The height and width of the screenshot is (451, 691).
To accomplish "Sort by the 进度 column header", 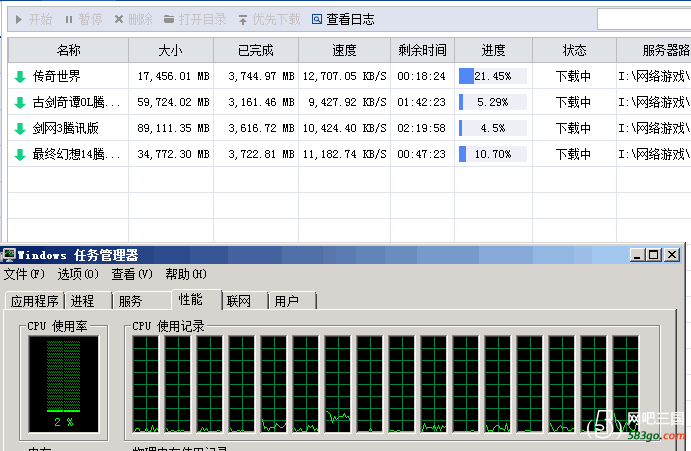I will tap(493, 50).
